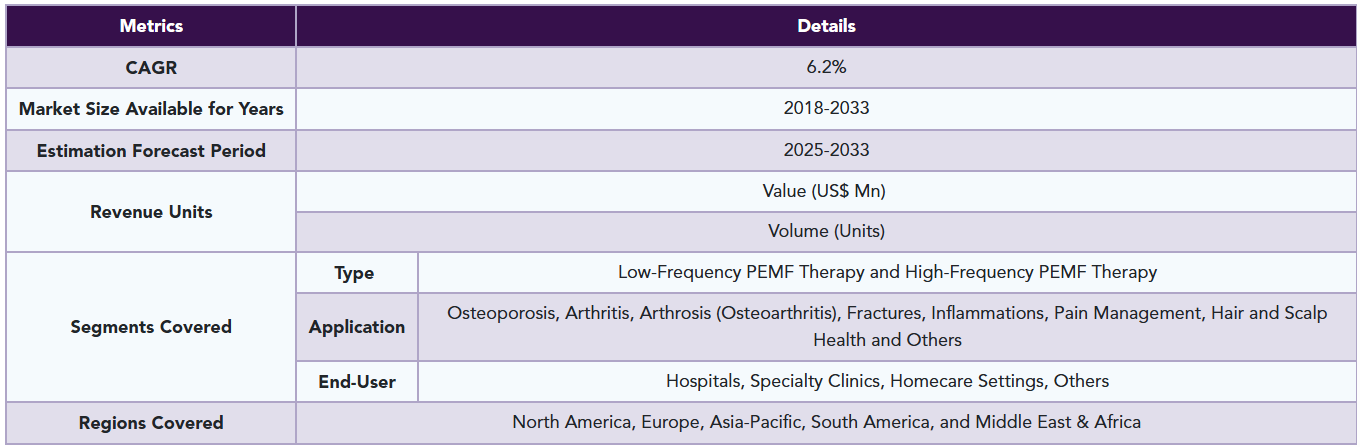Click the Value (US$ Mn) cell
The height and width of the screenshot is (447, 1360).
(826, 191)
